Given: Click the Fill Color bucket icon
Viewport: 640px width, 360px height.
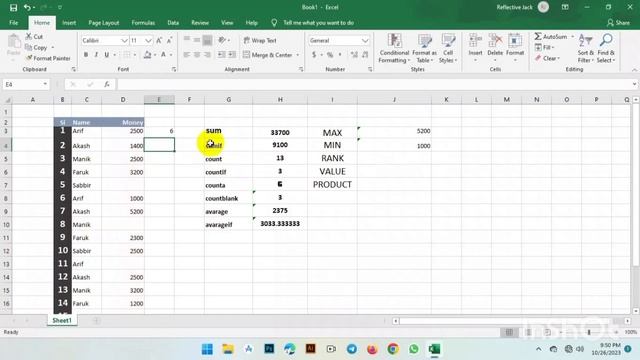Looking at the screenshot, I should point(147,55).
